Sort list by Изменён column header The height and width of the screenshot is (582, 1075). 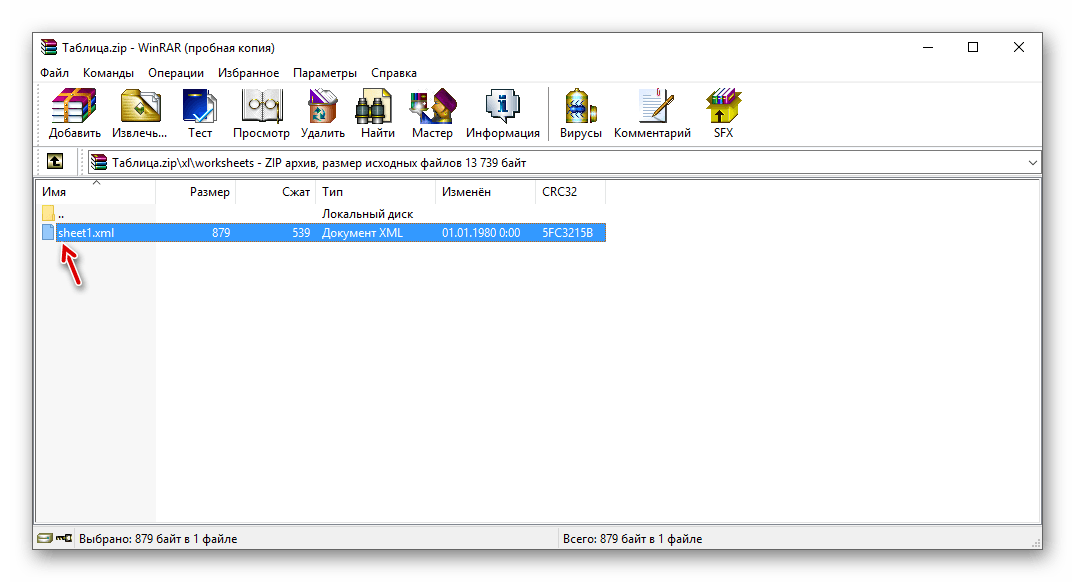tap(464, 192)
